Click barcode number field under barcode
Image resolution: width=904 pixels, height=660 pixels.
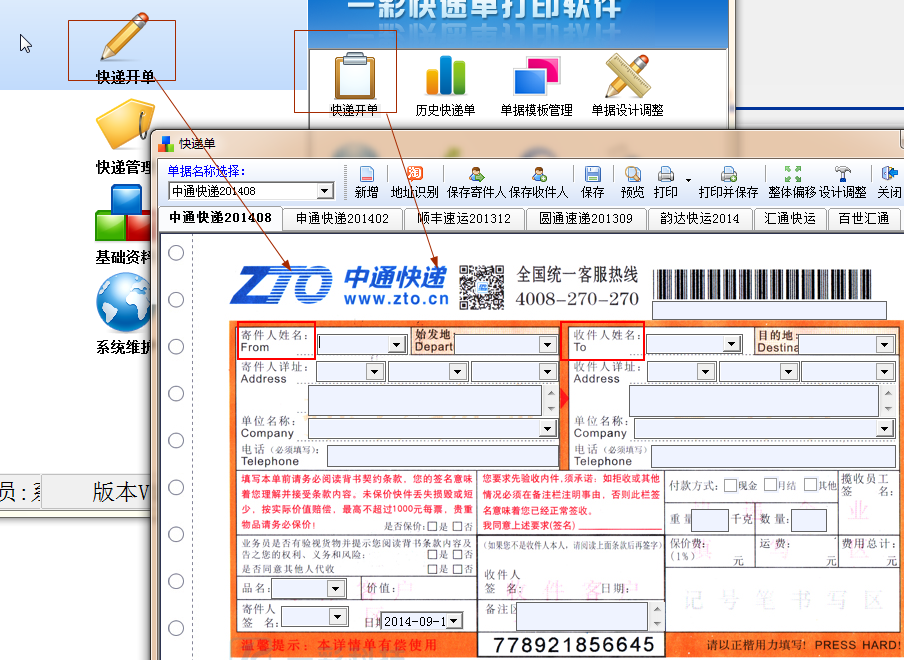point(769,310)
